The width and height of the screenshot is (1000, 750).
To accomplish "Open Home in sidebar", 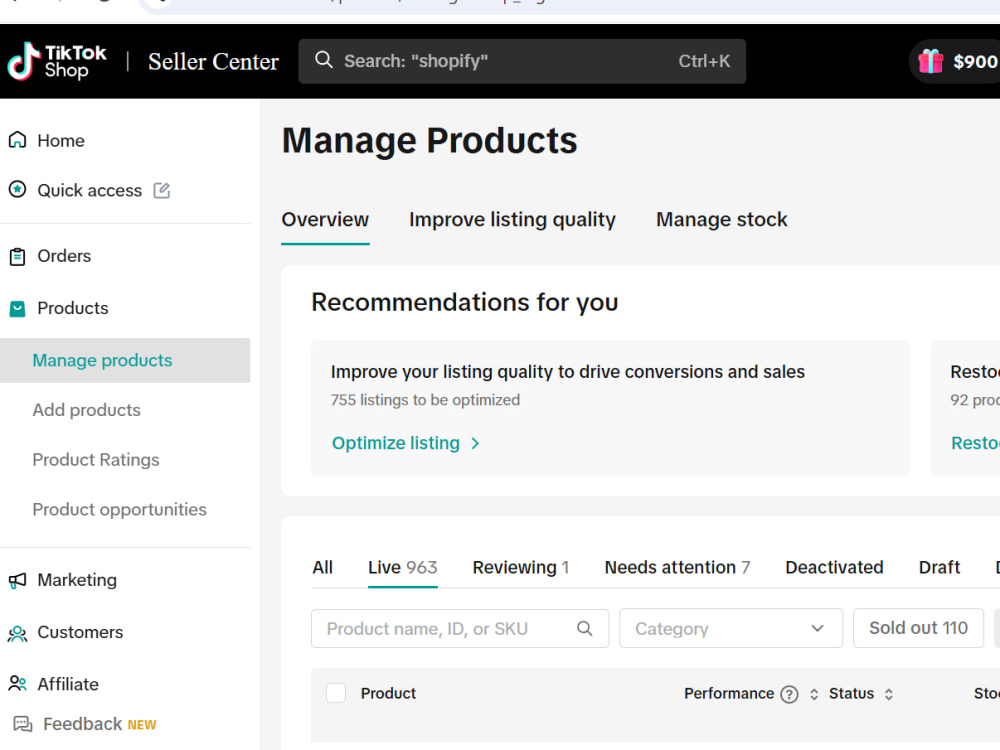I will pos(61,140).
